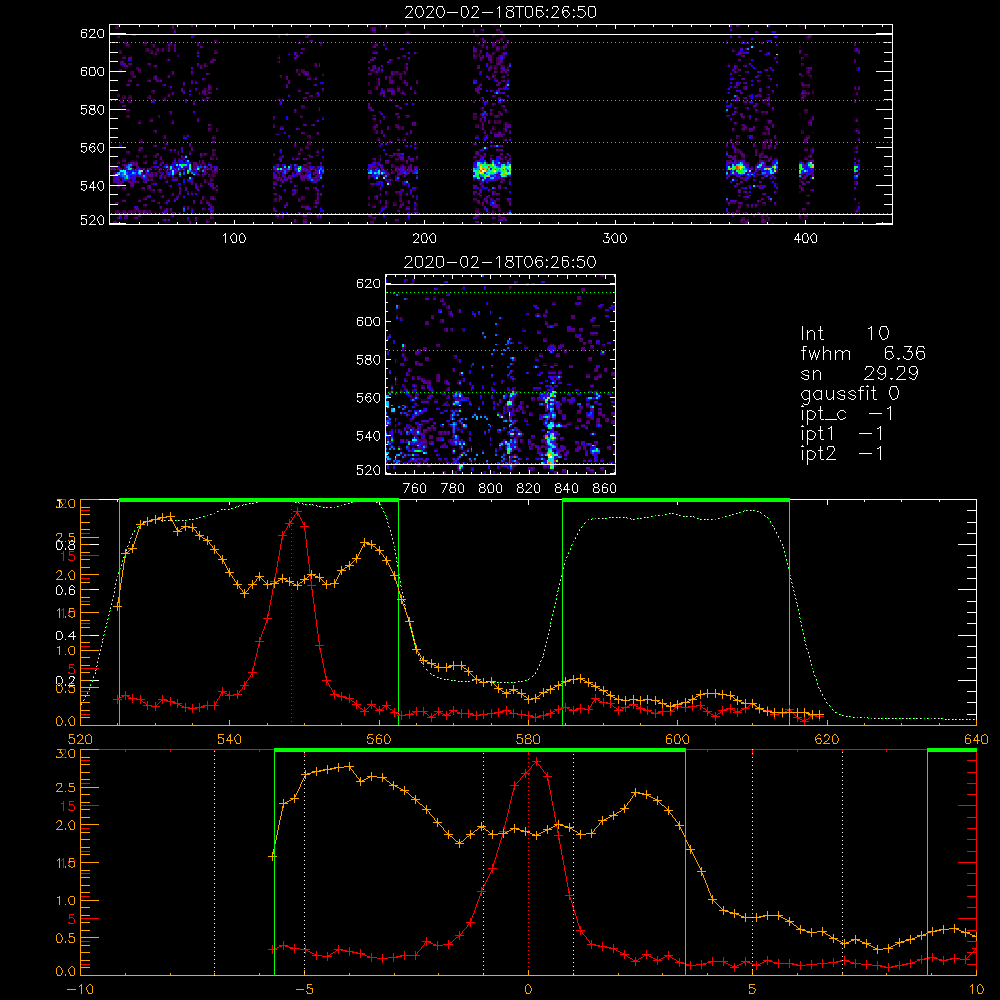Select the 'ipt2 -1' readout text

841,453
